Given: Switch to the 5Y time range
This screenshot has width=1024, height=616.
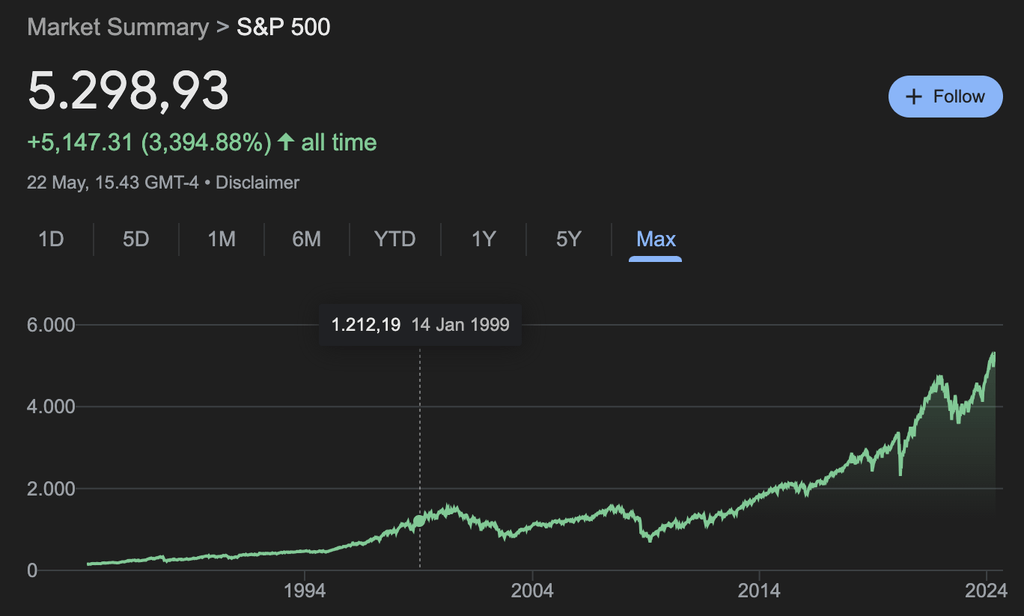Looking at the screenshot, I should tap(568, 239).
